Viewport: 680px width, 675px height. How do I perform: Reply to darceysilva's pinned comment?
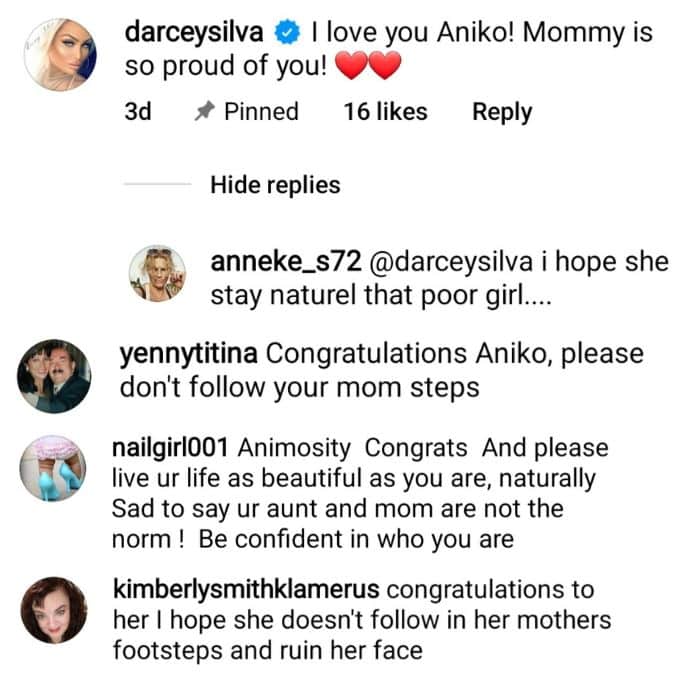[x=502, y=112]
